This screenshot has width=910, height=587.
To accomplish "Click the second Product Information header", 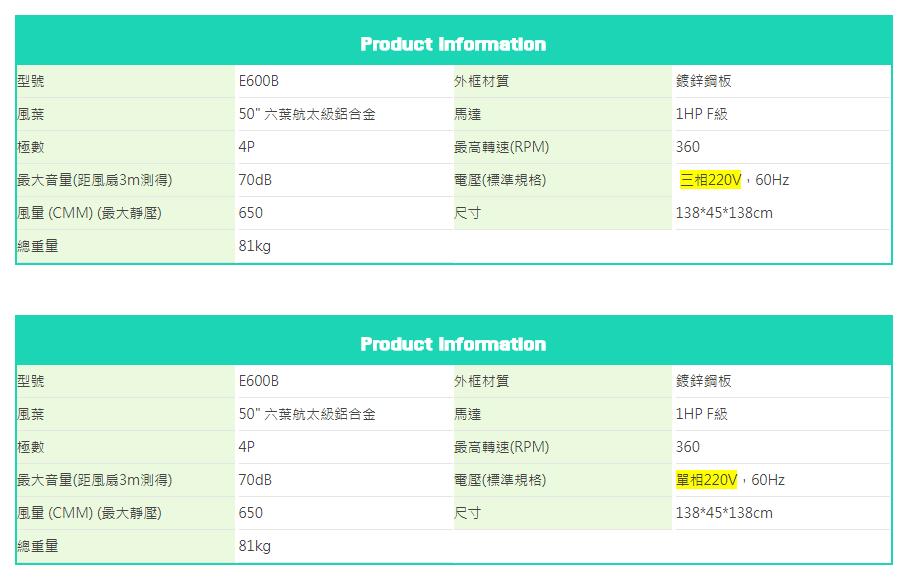I will (453, 344).
